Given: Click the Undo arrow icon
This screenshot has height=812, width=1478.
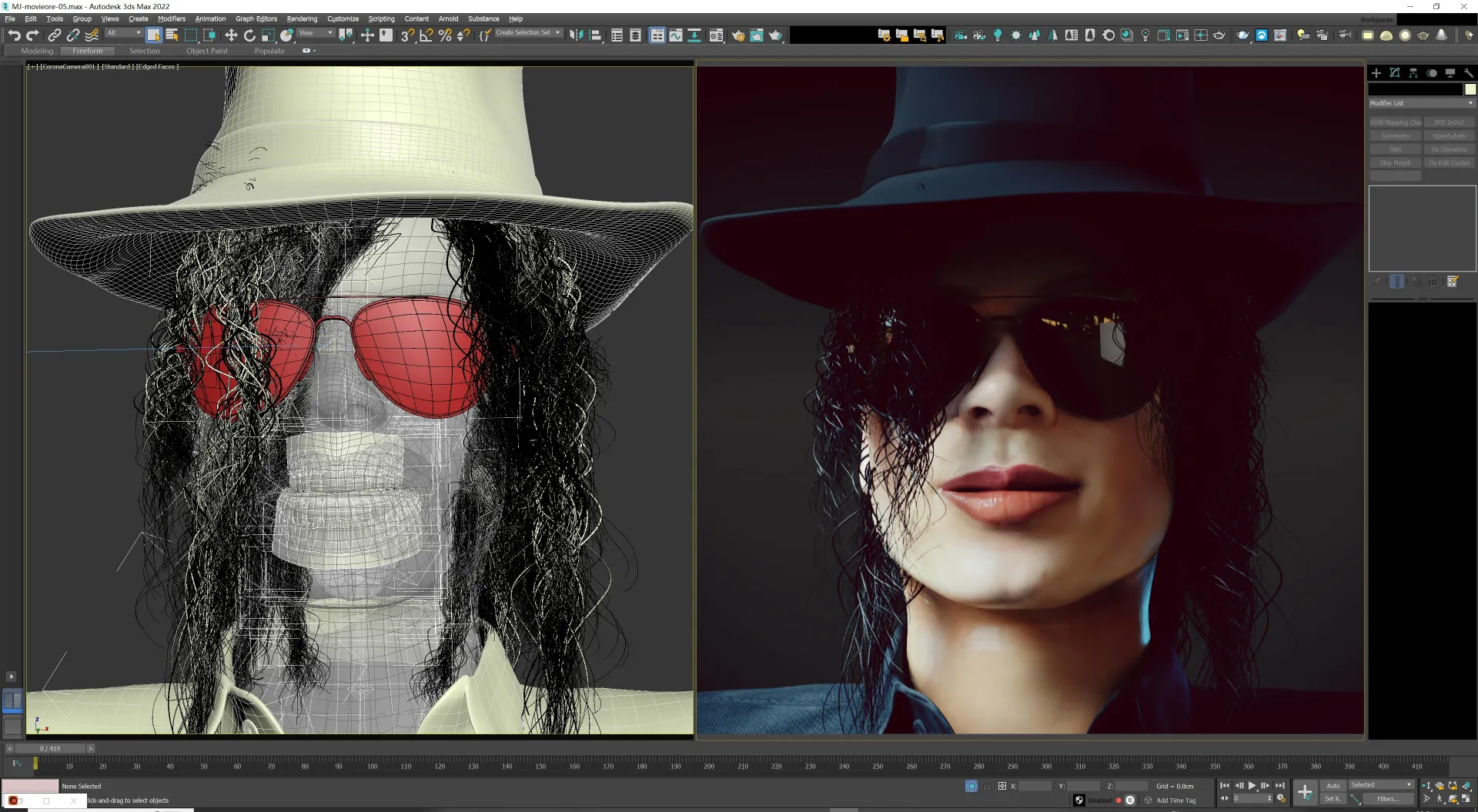Looking at the screenshot, I should (14, 35).
